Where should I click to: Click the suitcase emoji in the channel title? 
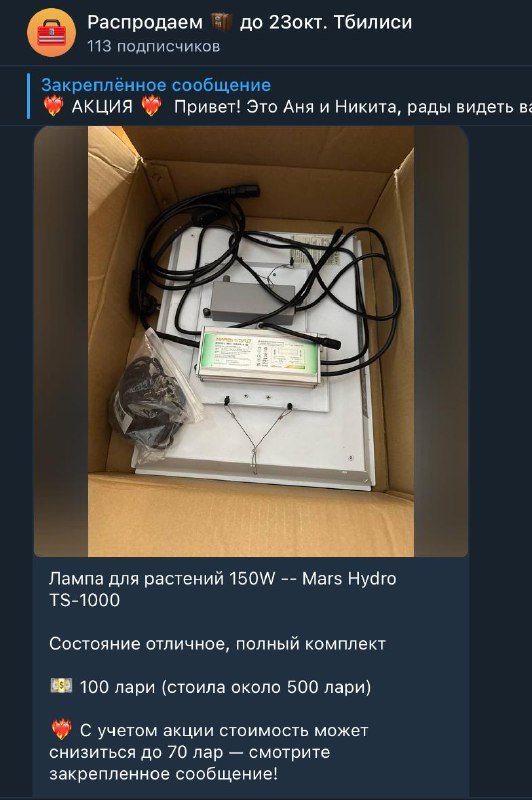pyautogui.click(x=221, y=22)
